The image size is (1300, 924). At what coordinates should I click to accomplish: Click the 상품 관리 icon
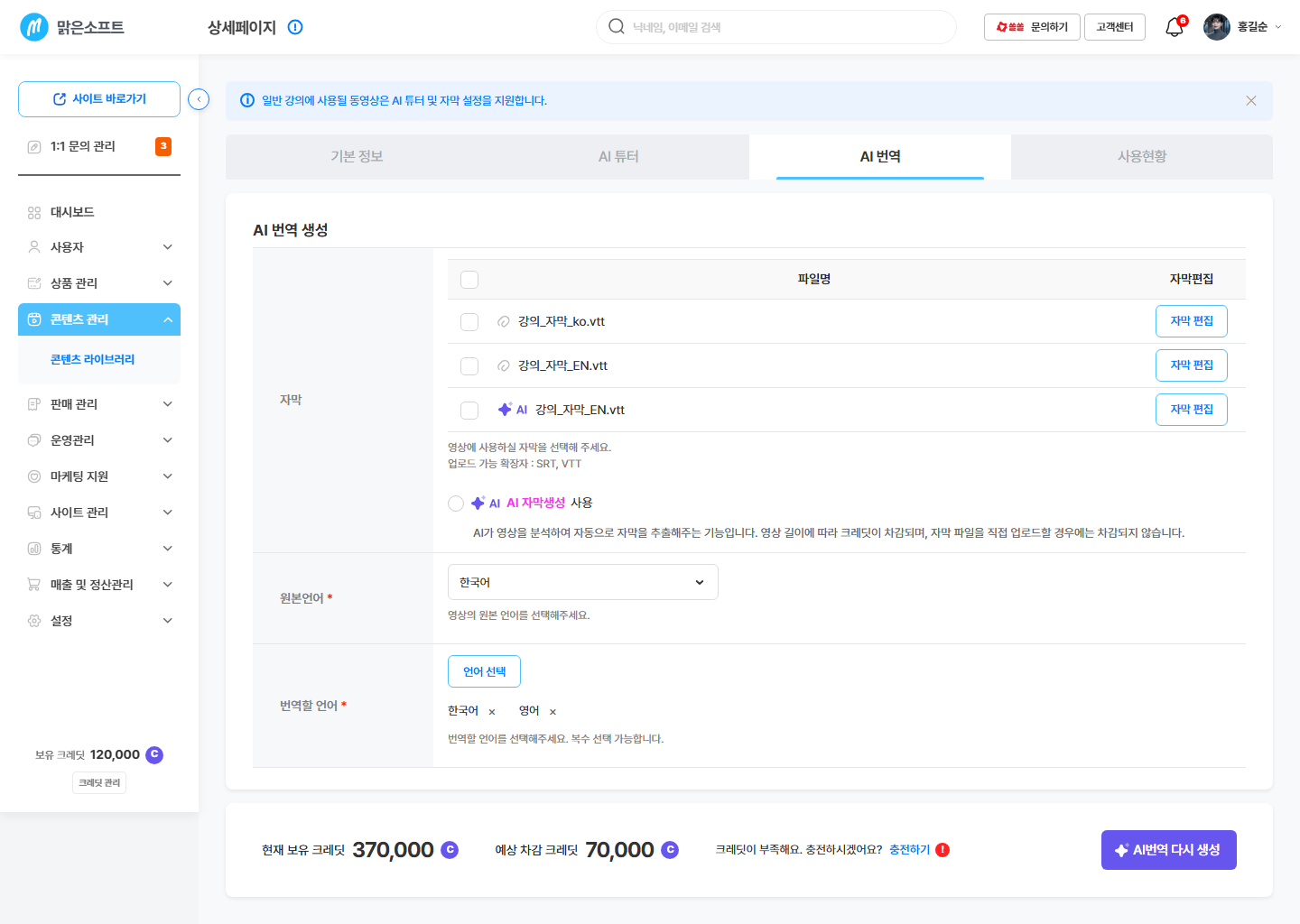tap(34, 283)
